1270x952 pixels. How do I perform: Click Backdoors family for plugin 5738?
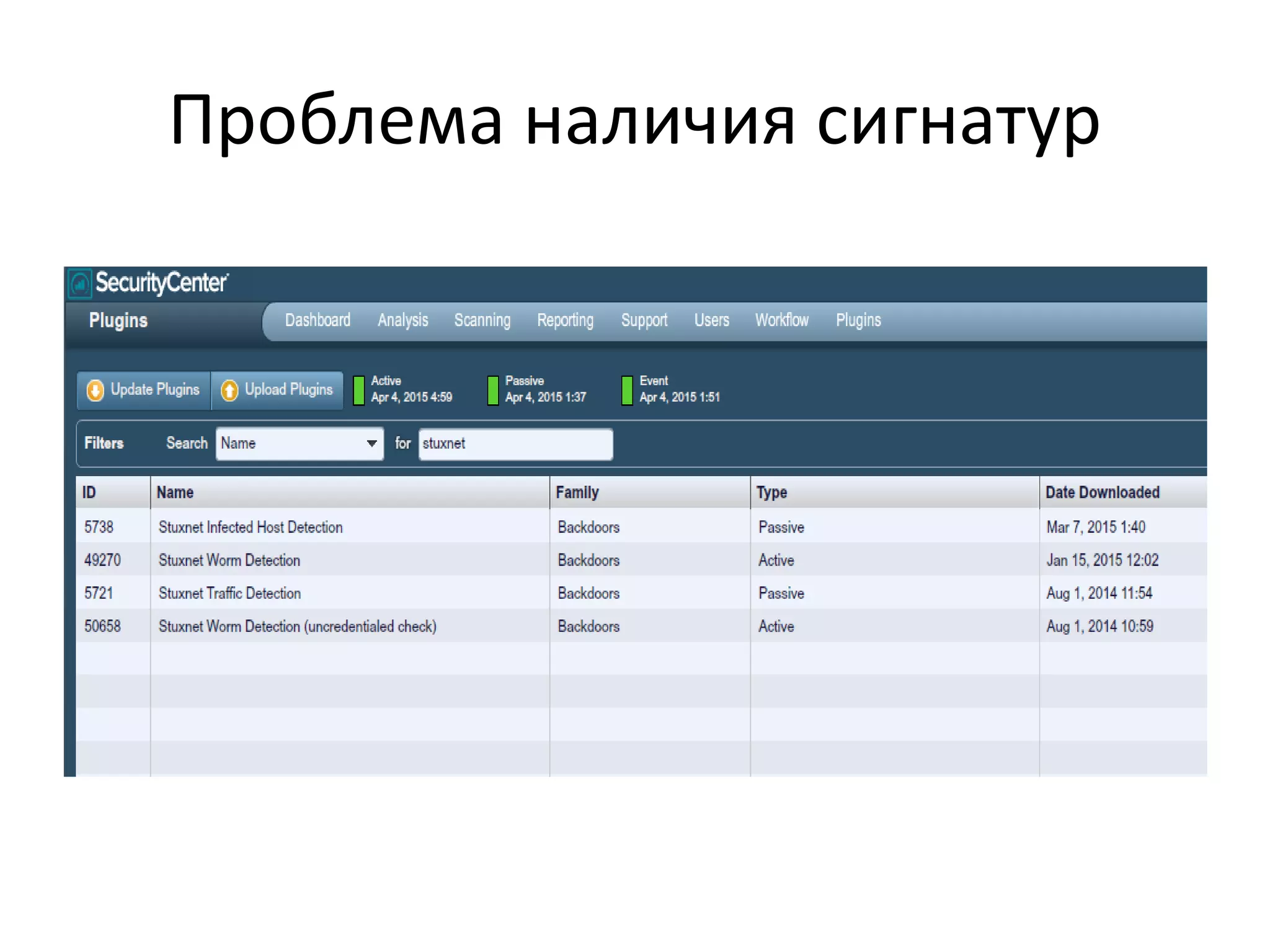[588, 527]
